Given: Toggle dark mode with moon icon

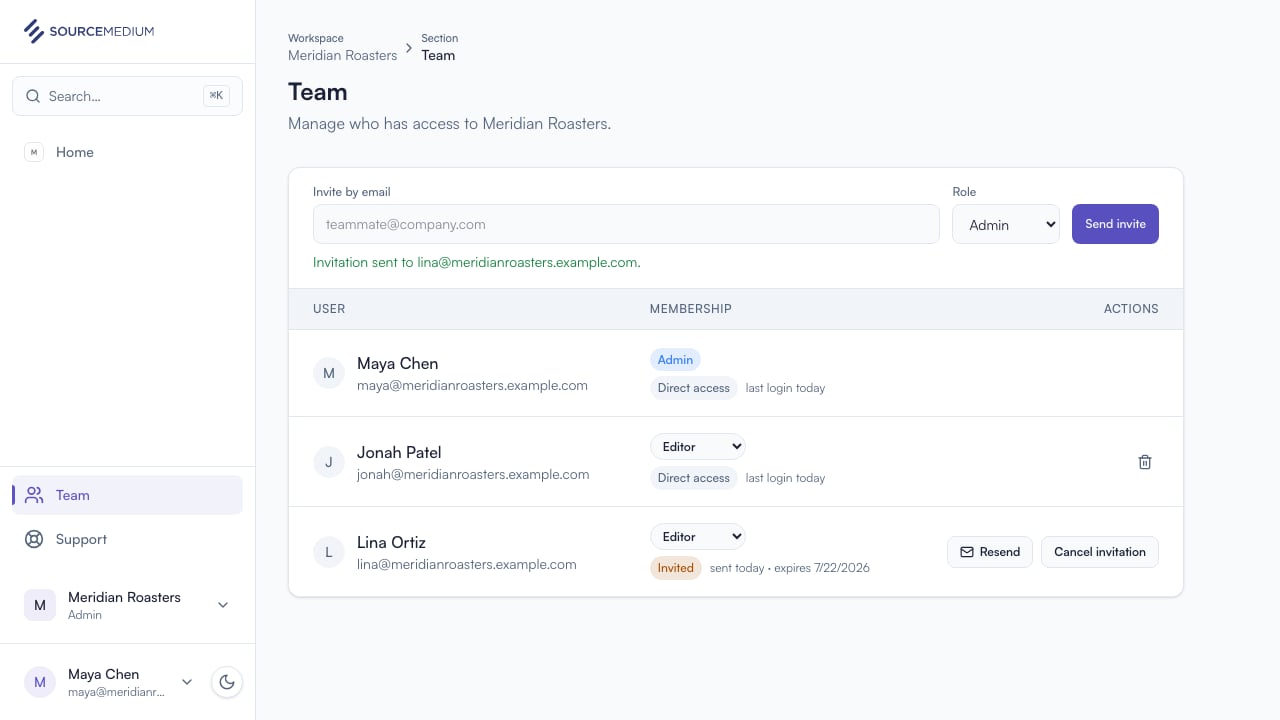Looking at the screenshot, I should [227, 682].
